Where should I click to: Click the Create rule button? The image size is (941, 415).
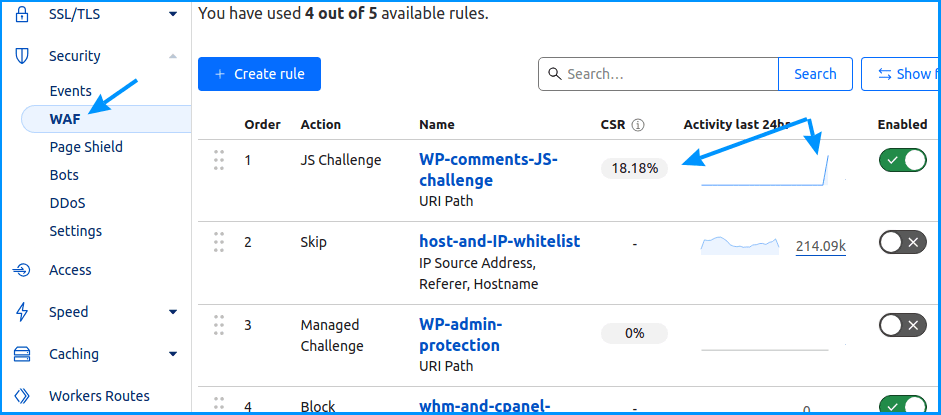click(x=259, y=74)
